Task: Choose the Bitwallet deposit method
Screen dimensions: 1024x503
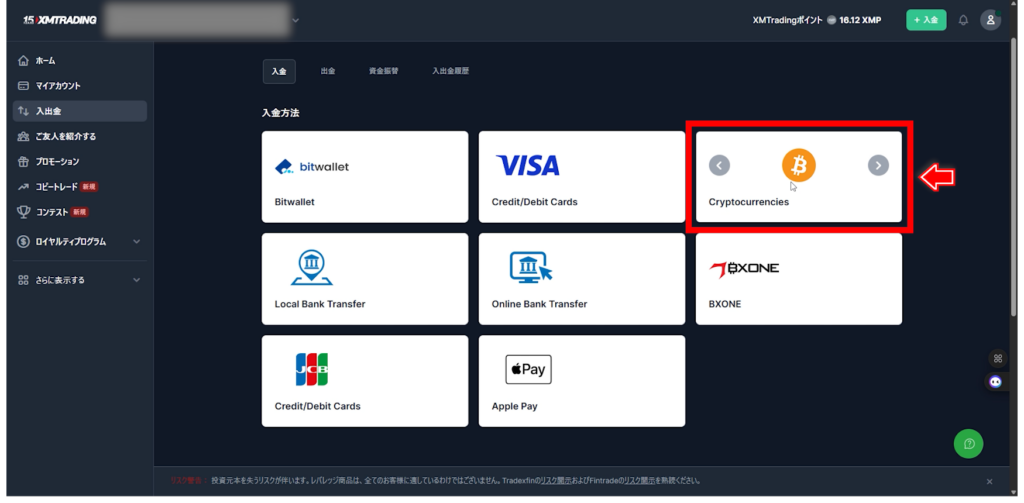Action: 364,177
